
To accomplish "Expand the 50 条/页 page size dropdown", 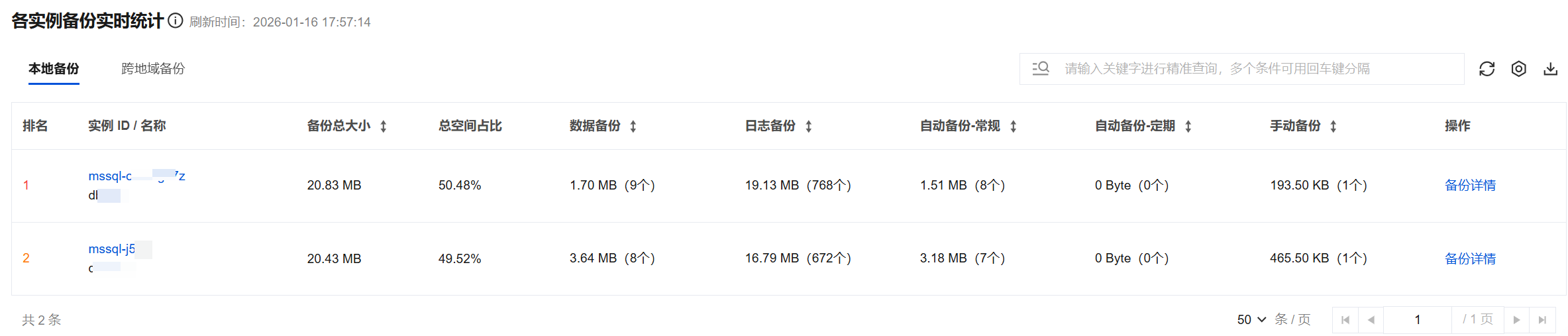I will (x=1251, y=319).
